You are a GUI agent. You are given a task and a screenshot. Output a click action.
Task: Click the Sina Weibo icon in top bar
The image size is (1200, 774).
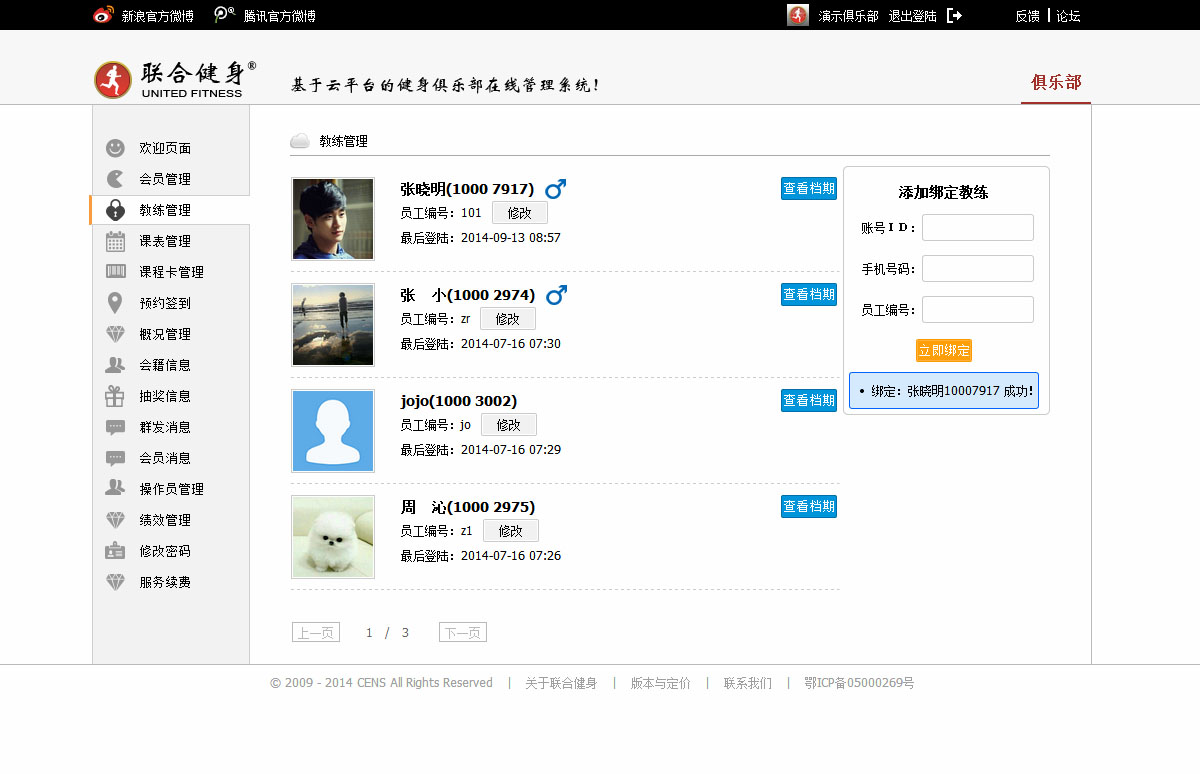click(103, 15)
